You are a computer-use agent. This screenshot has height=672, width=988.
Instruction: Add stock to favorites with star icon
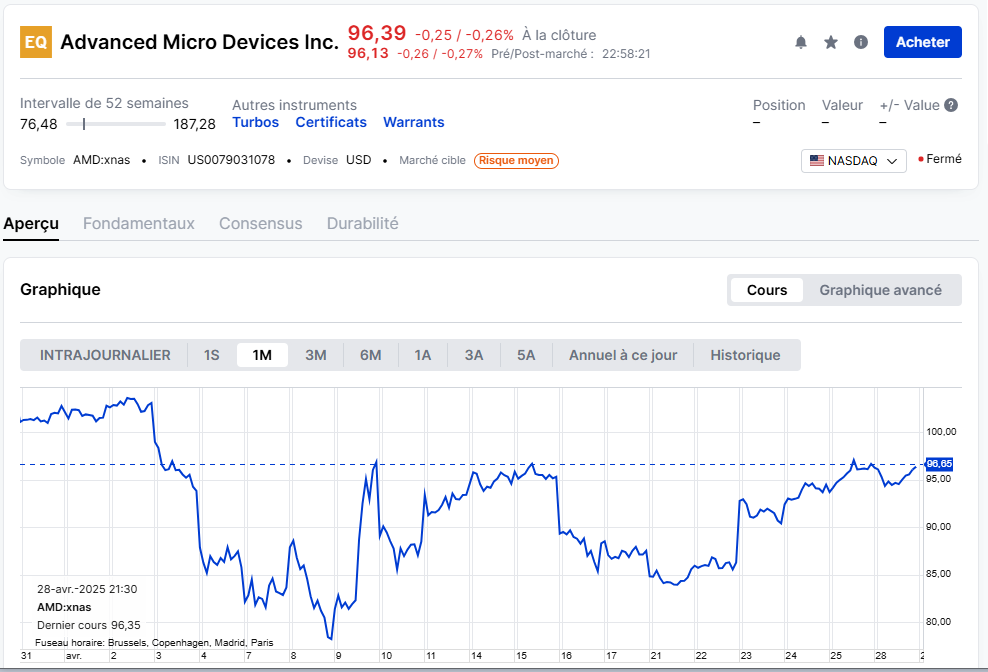[x=830, y=42]
